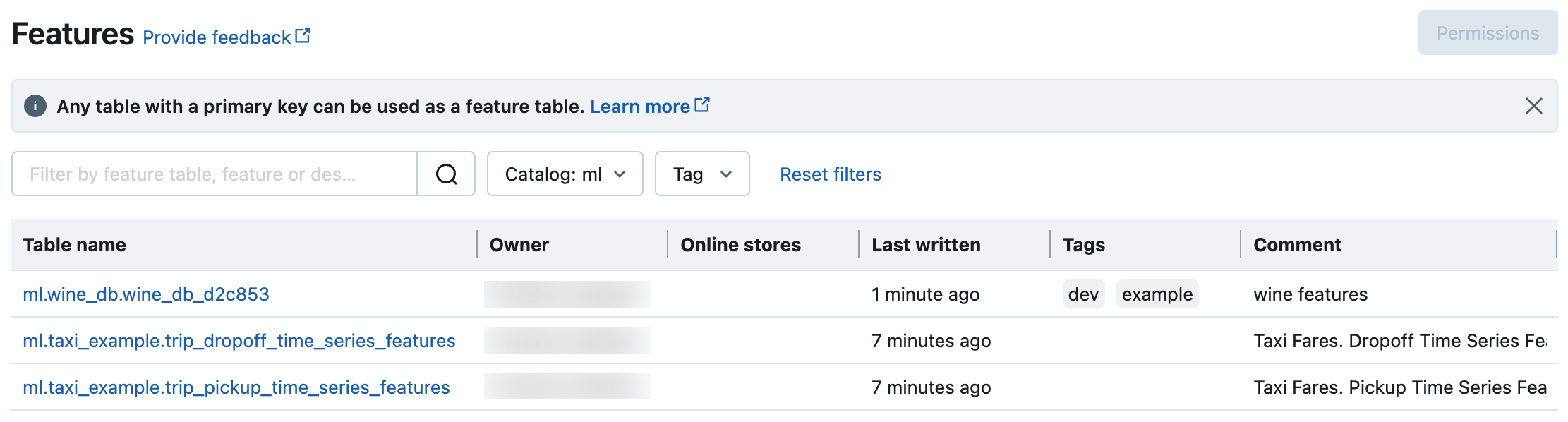Click the Reset filters link
The height and width of the screenshot is (422, 1568).
click(830, 174)
